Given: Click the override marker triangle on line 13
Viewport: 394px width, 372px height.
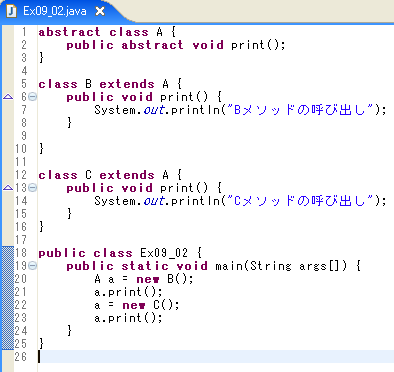Looking at the screenshot, I should [8, 188].
